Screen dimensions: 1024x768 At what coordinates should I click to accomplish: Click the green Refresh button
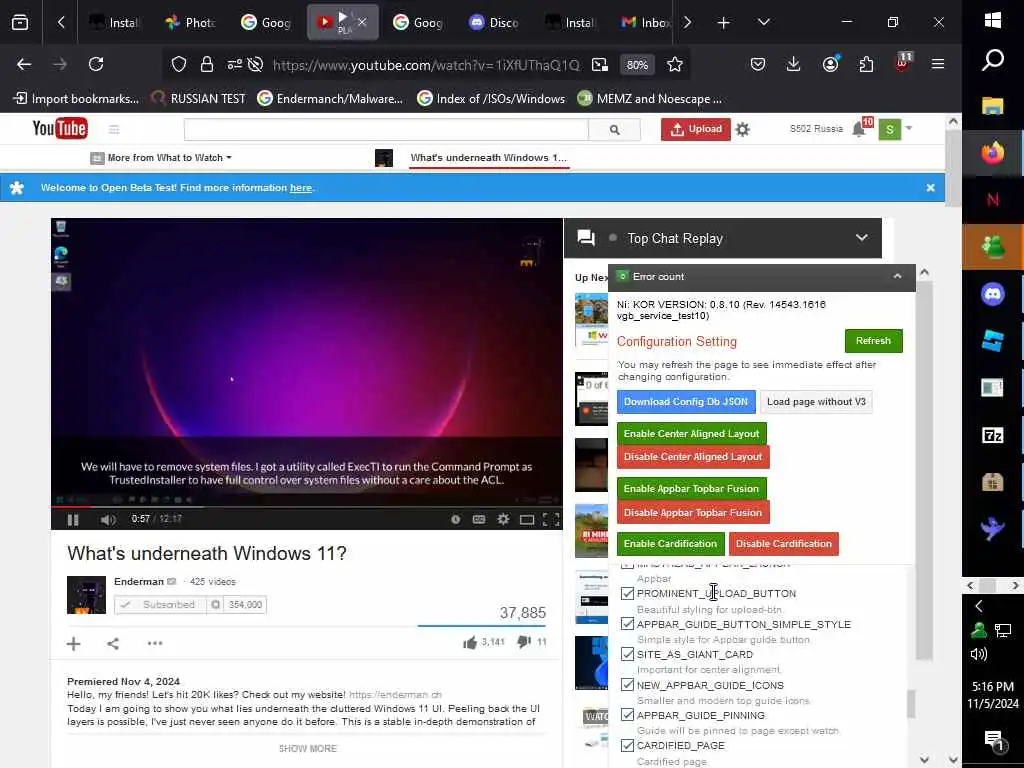click(x=873, y=341)
